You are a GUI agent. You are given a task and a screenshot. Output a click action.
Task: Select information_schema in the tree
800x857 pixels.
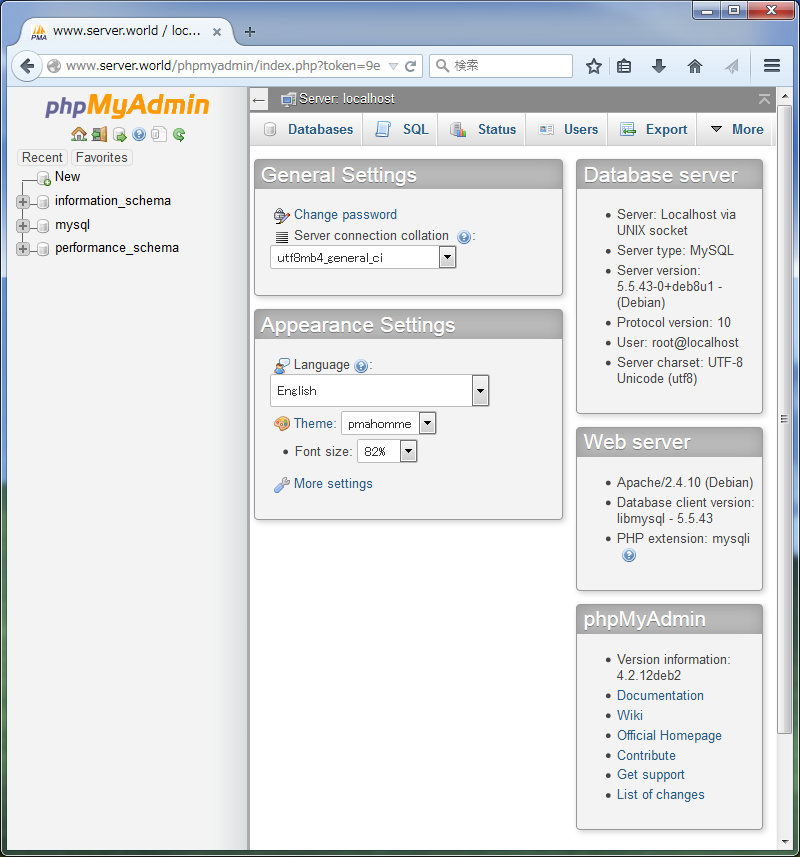coord(113,201)
